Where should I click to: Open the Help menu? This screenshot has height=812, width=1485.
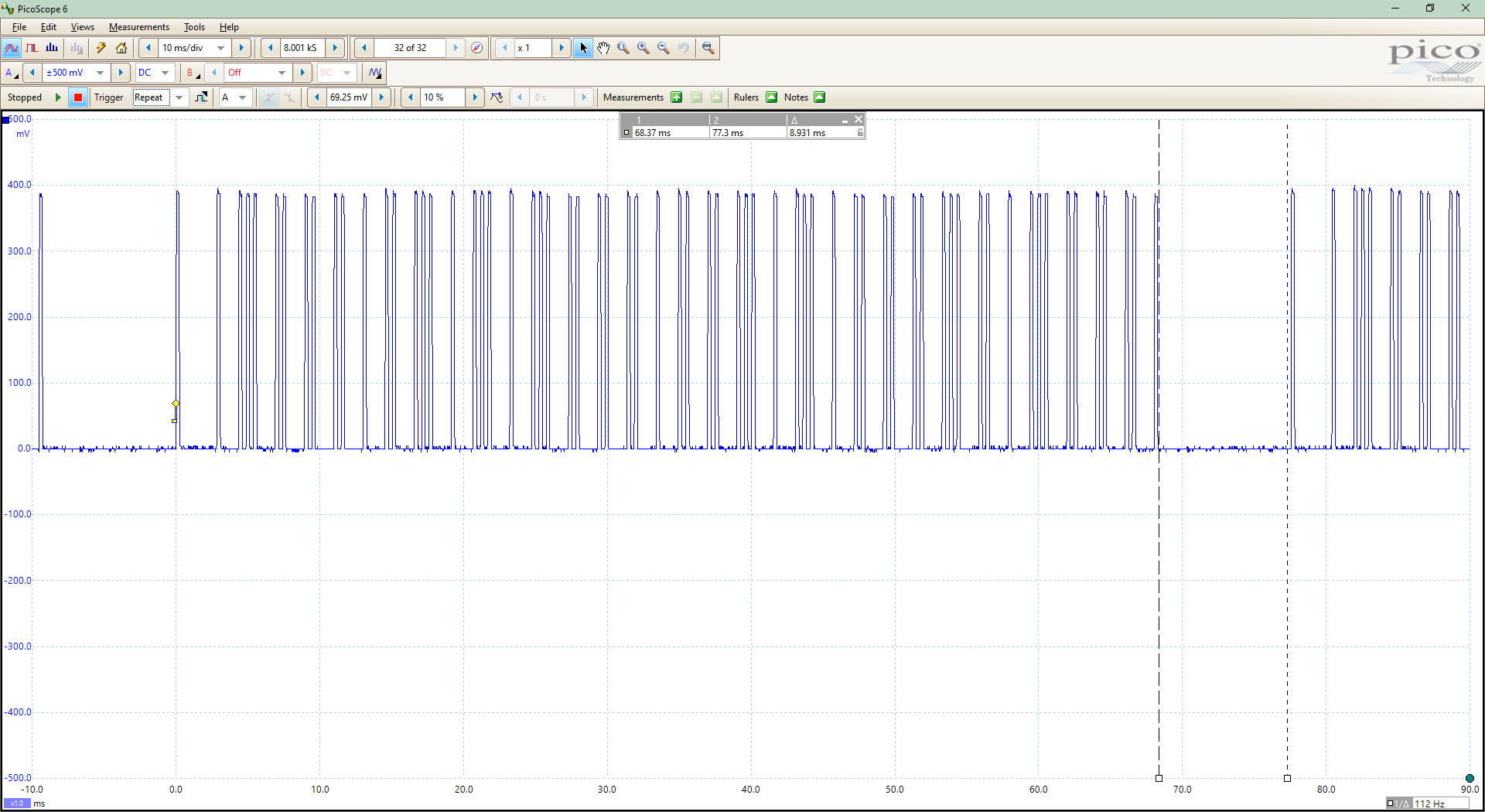[229, 27]
